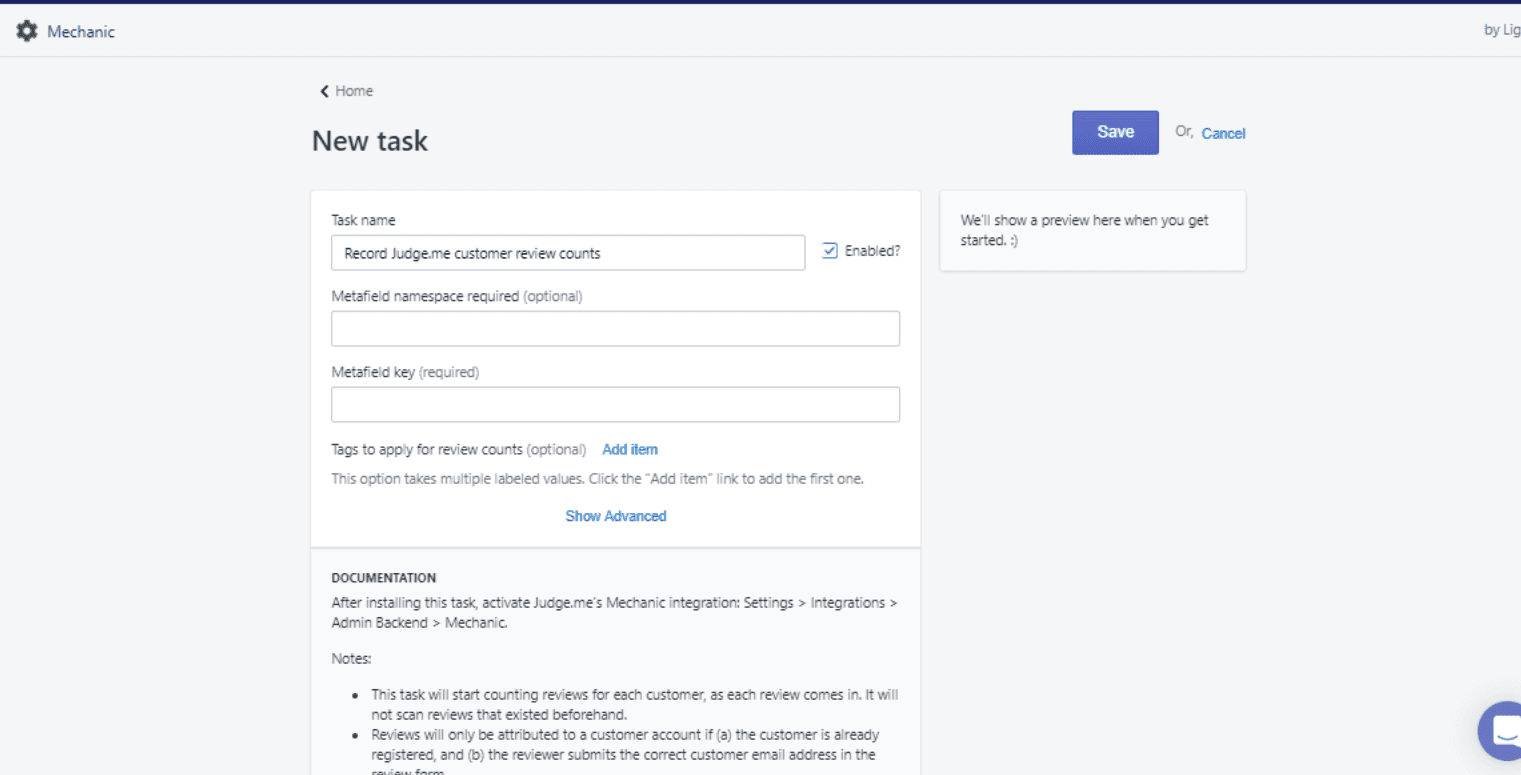Image resolution: width=1521 pixels, height=775 pixels.
Task: Focus the Task name text field
Action: tap(567, 253)
